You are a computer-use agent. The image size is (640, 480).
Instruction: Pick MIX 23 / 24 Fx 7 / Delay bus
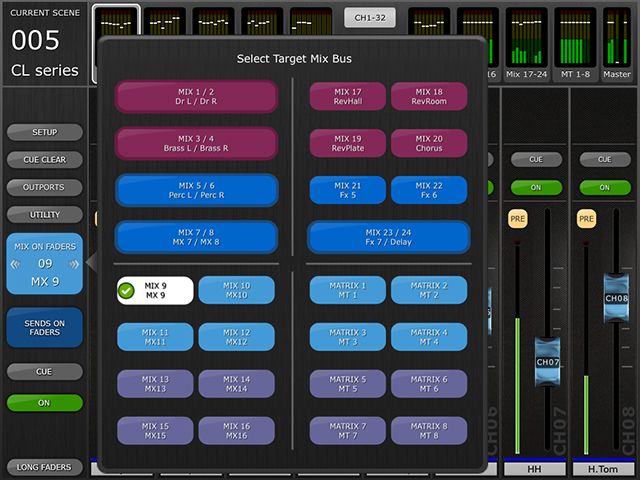(x=389, y=237)
